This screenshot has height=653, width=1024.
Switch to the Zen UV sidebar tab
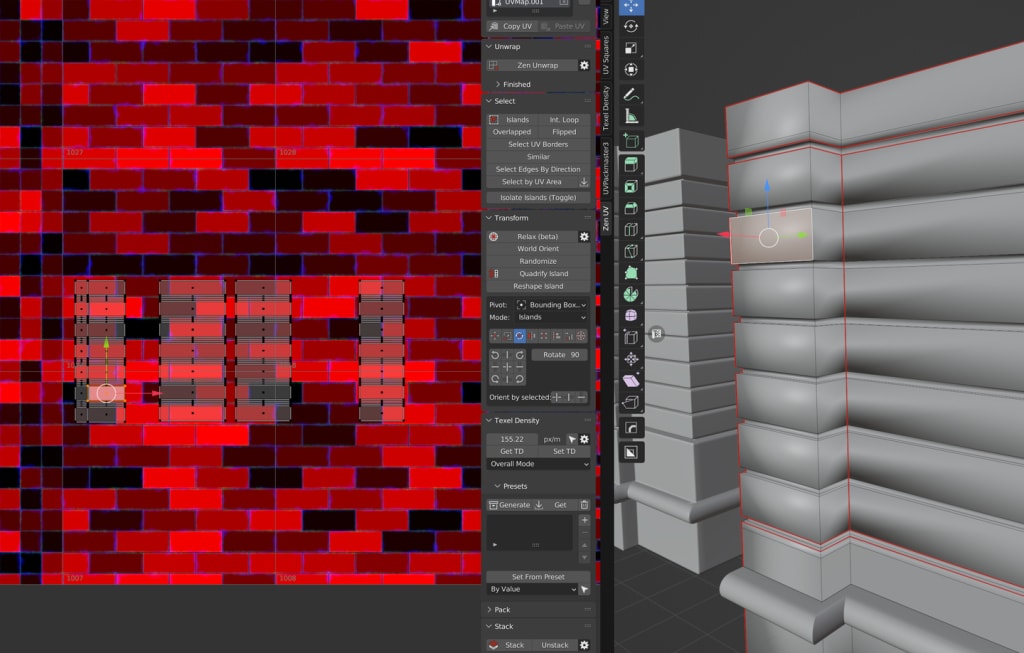(605, 218)
